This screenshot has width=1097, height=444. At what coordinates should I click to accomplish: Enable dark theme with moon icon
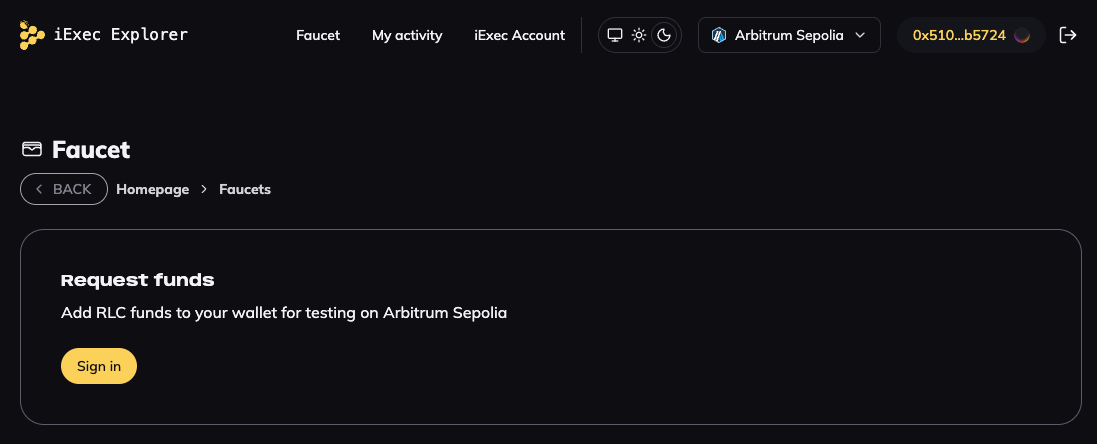(664, 35)
